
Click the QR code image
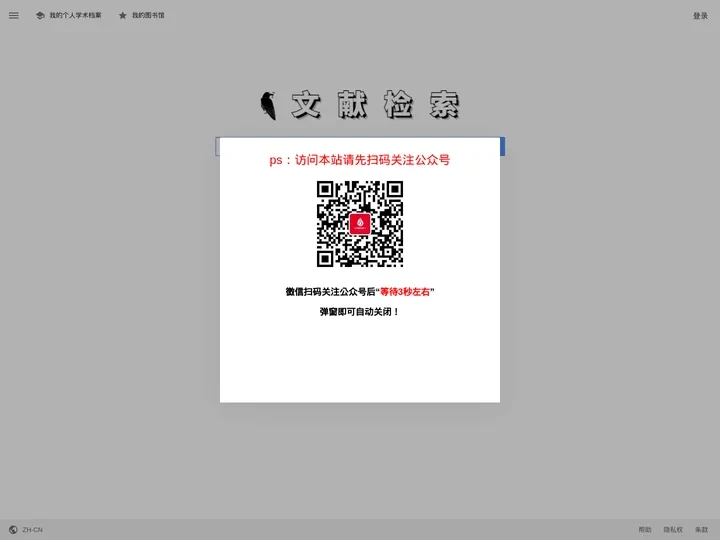(360, 224)
